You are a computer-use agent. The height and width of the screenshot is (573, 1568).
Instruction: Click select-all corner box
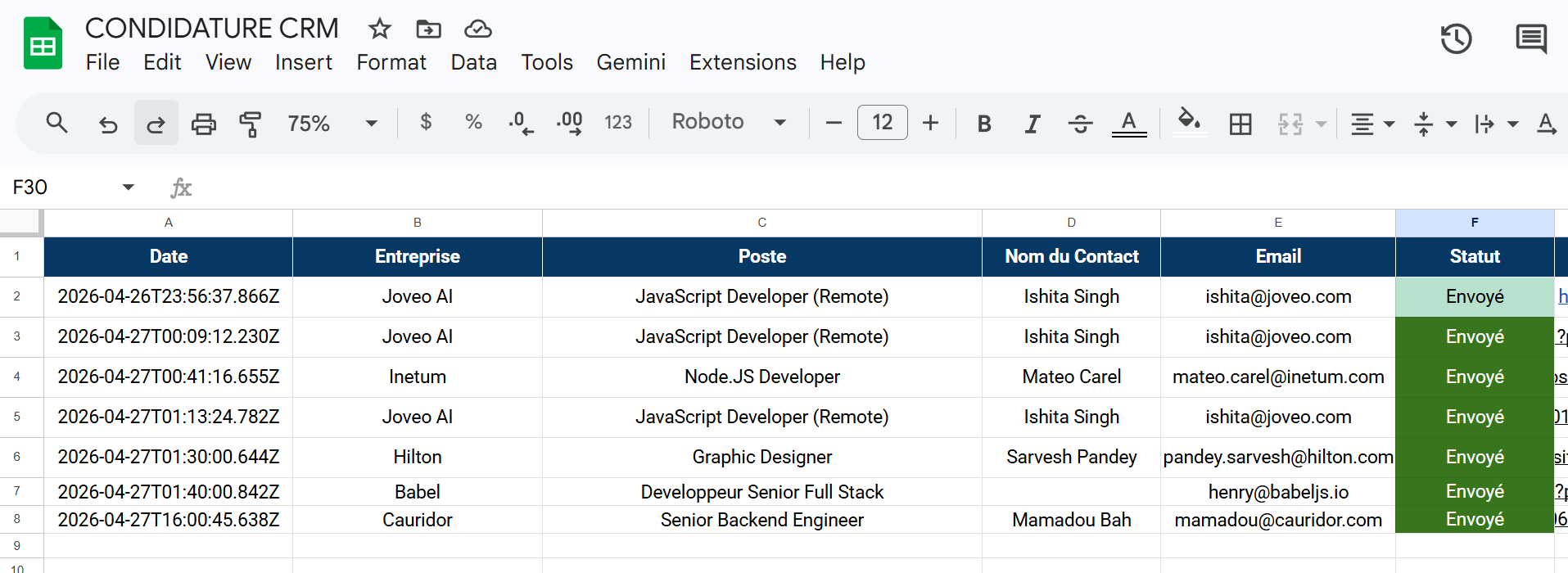pos(20,223)
